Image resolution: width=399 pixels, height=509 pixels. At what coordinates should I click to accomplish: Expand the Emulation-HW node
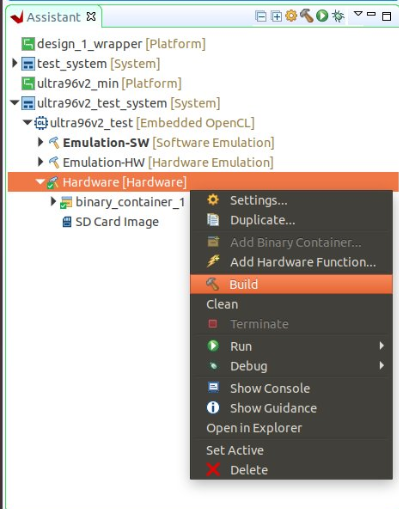tap(40, 162)
